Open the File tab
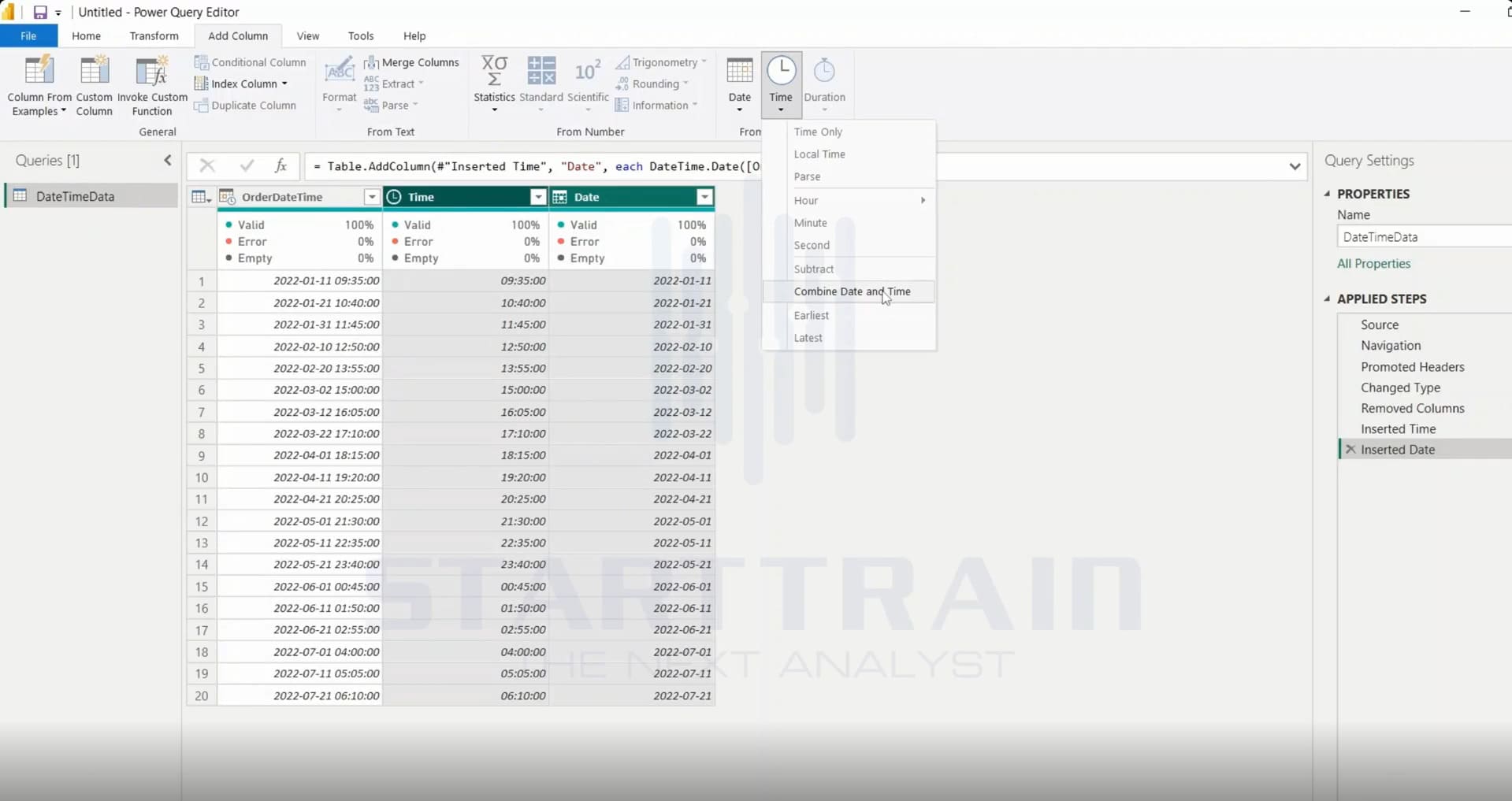The image size is (1512, 801). 28,36
